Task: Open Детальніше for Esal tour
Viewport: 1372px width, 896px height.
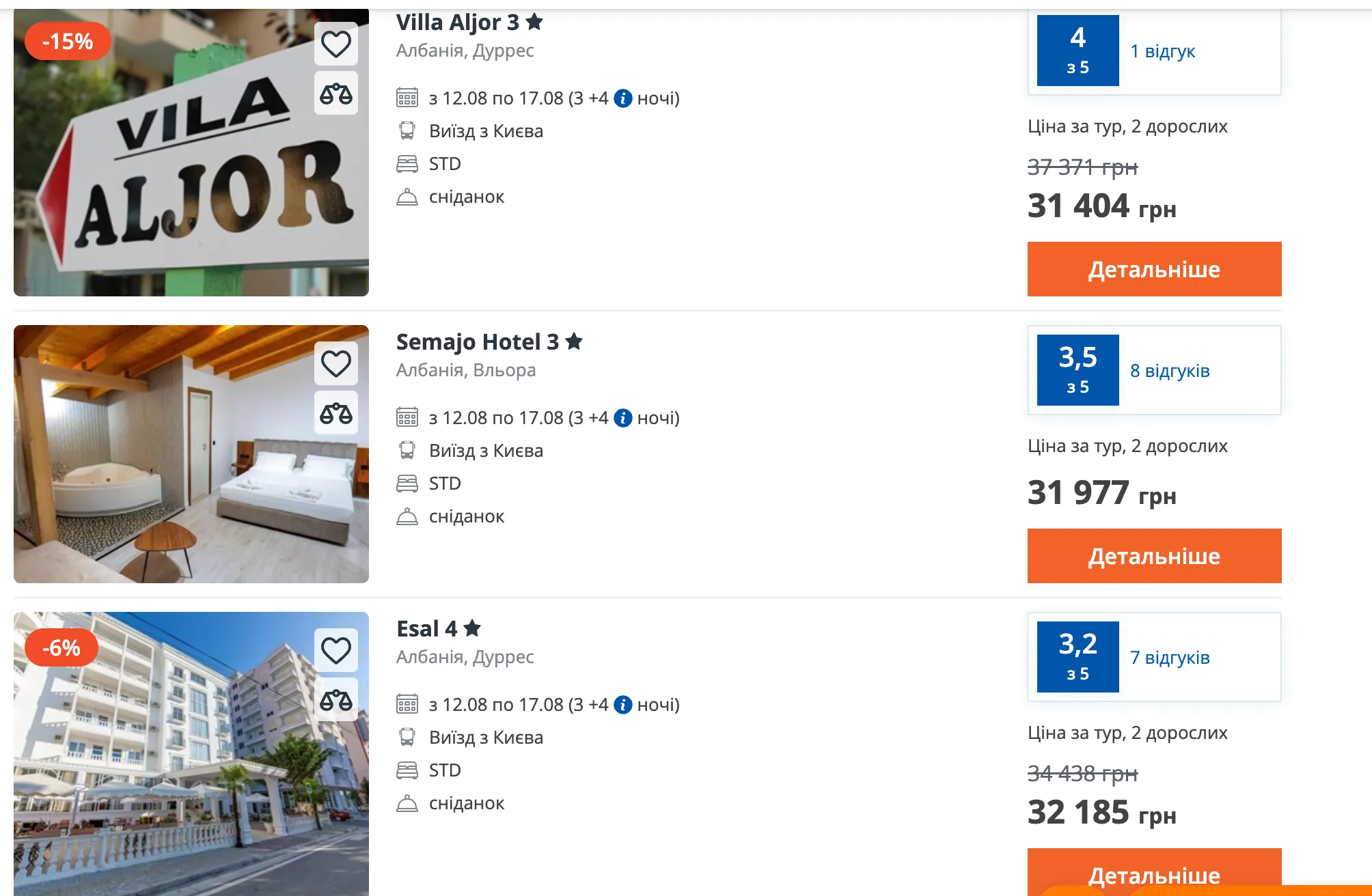Action: (x=1154, y=872)
